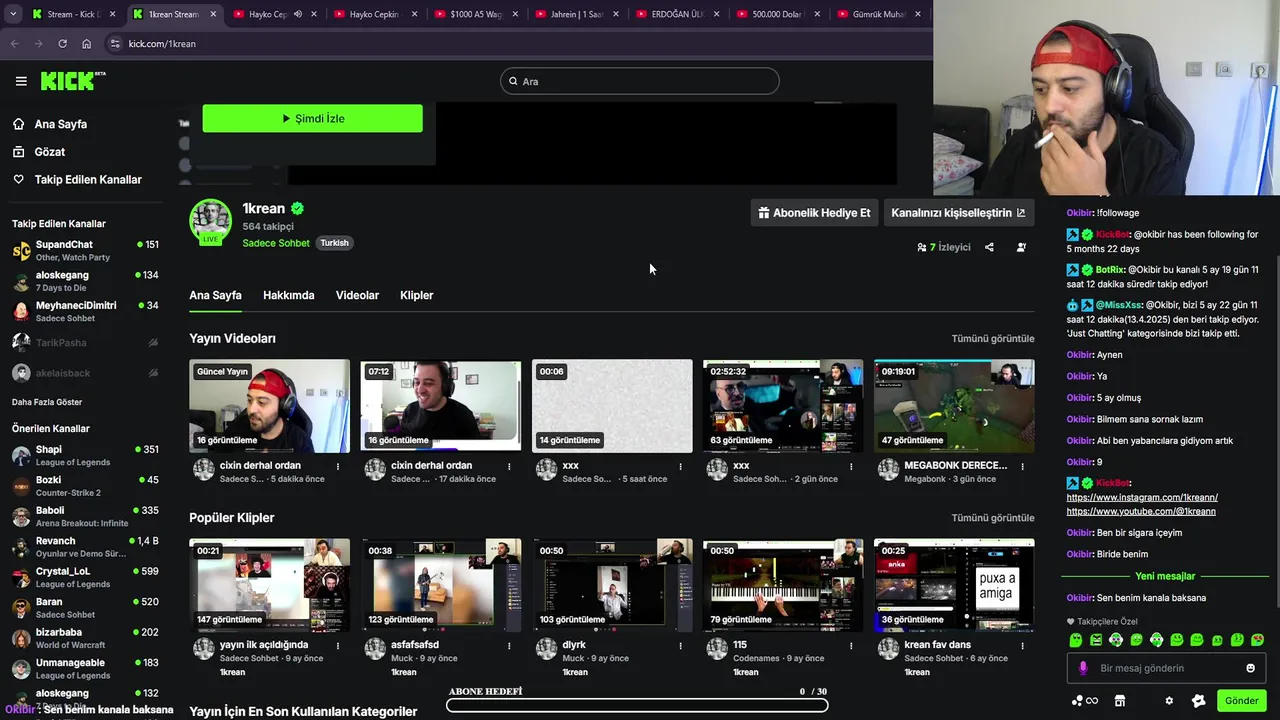Open the 07:12 video thumbnail

[x=441, y=405]
